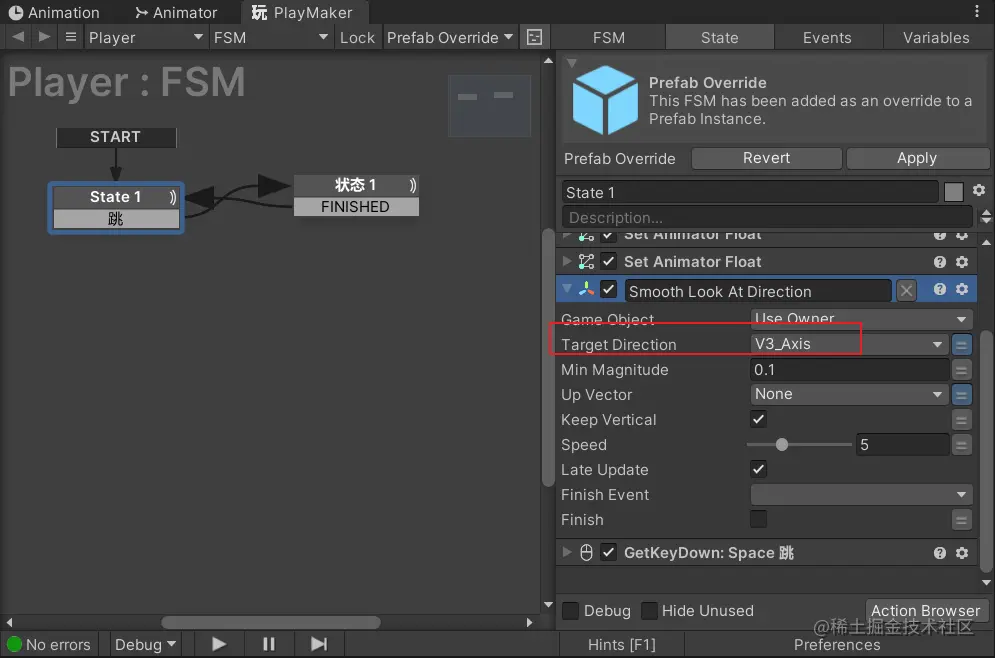This screenshot has height=658, width=995.
Task: Click the Prefab Override cube icon
Action: [x=605, y=100]
